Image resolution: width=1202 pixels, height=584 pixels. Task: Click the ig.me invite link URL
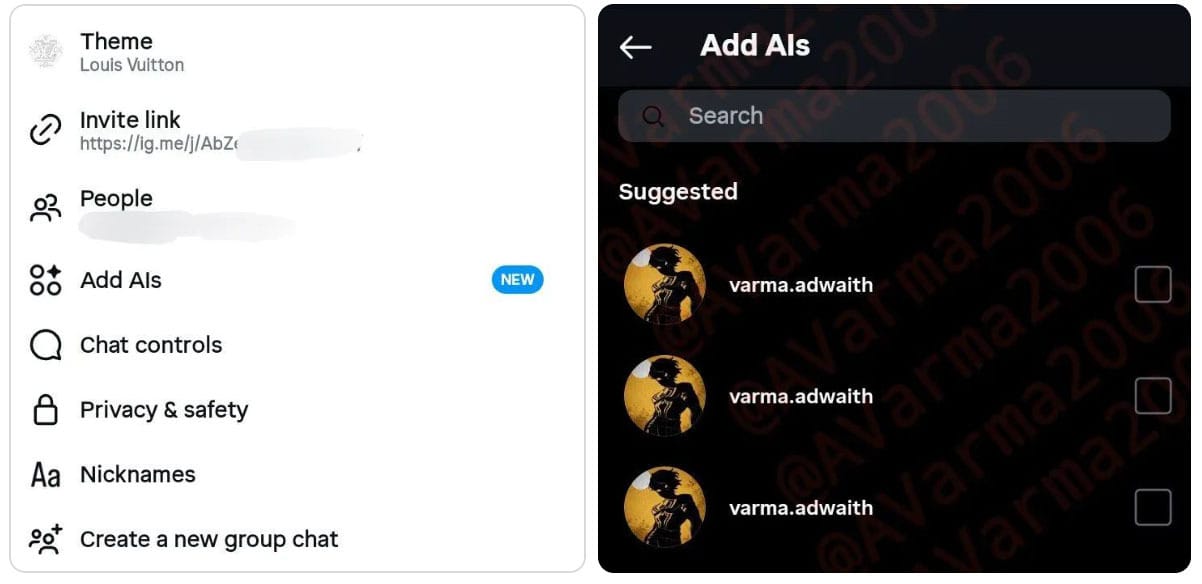[x=220, y=144]
